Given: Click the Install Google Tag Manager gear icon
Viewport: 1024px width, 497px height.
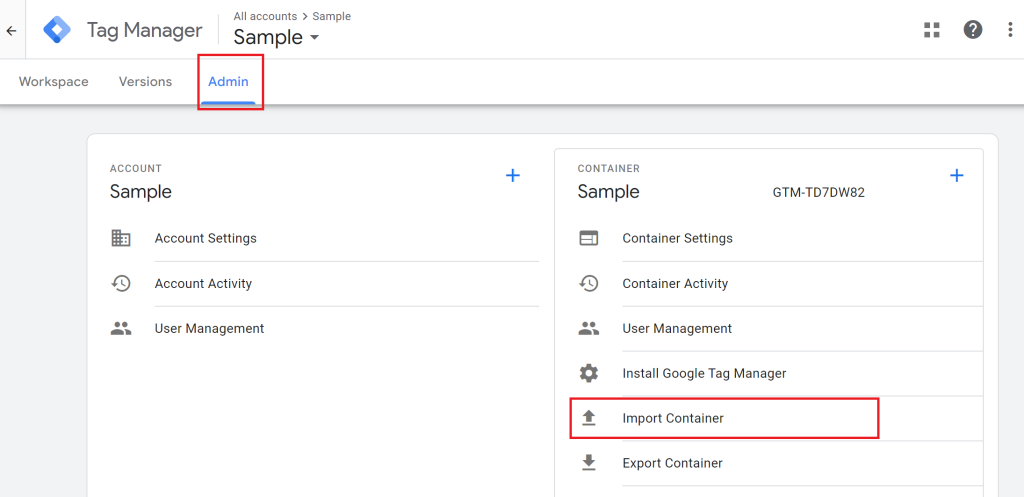Looking at the screenshot, I should (x=589, y=374).
